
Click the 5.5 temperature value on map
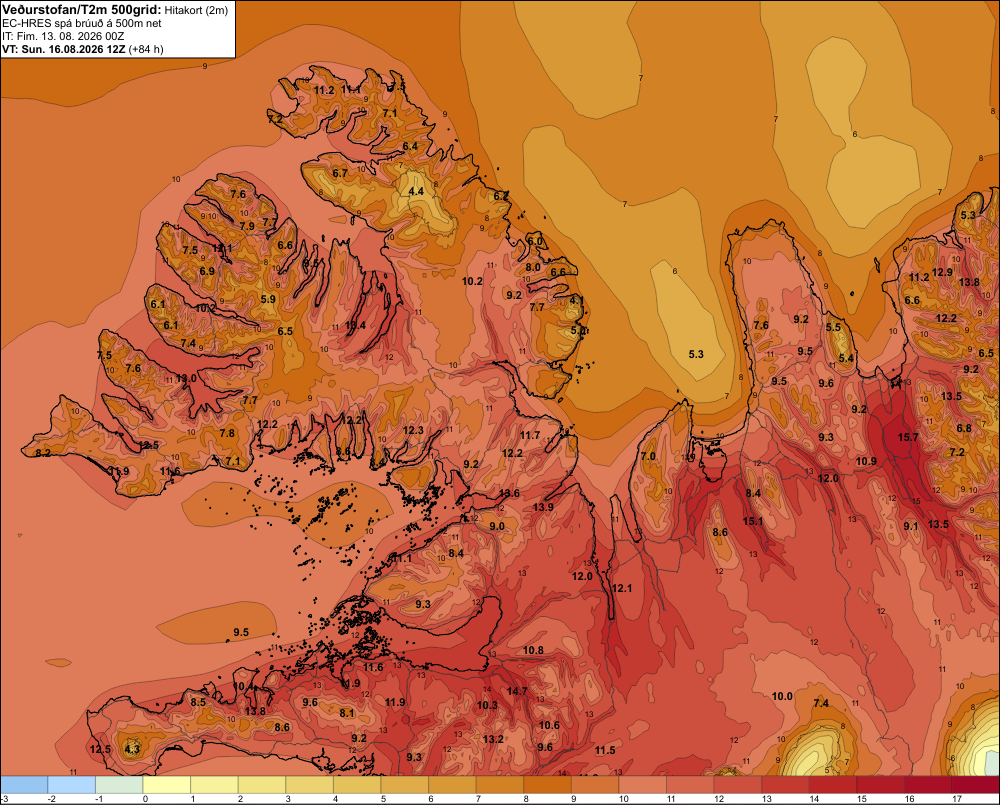(x=833, y=327)
